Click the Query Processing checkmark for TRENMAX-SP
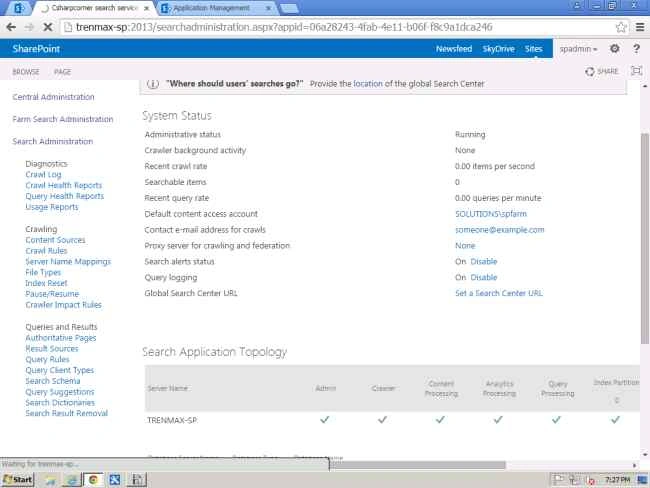The width and height of the screenshot is (650, 488). click(x=556, y=420)
